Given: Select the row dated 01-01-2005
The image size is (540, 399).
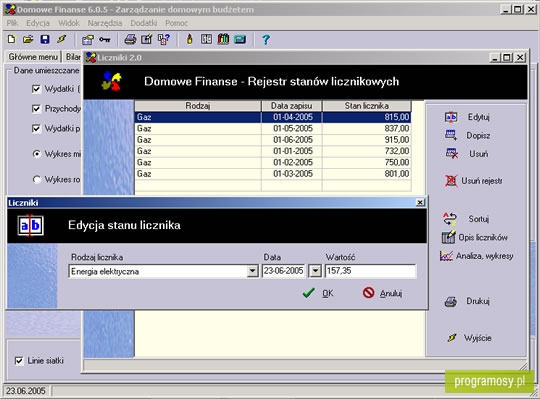Looking at the screenshot, I should pos(273,151).
